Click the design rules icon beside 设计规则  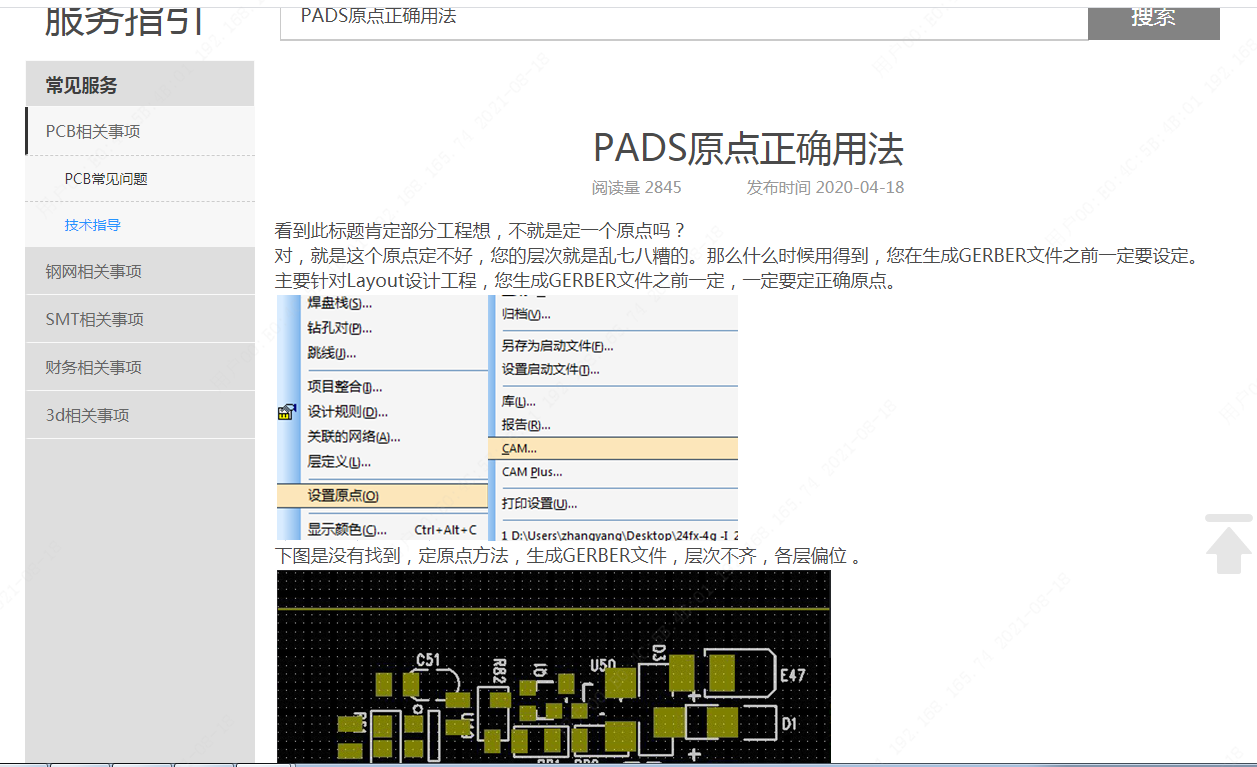point(287,411)
